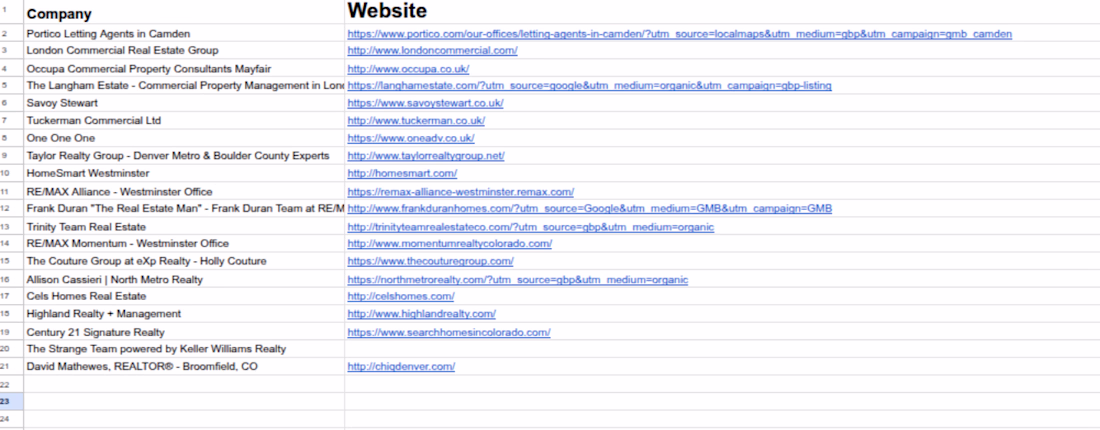Select the Frank Duran company cell
This screenshot has height=430, width=1100.
184,208
